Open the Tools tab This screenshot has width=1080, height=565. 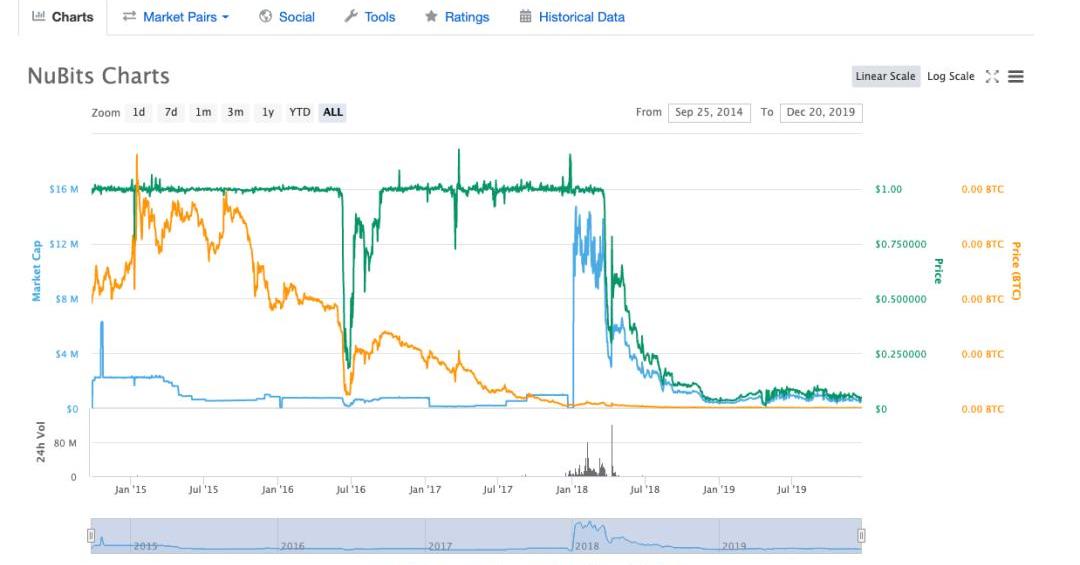[369, 17]
